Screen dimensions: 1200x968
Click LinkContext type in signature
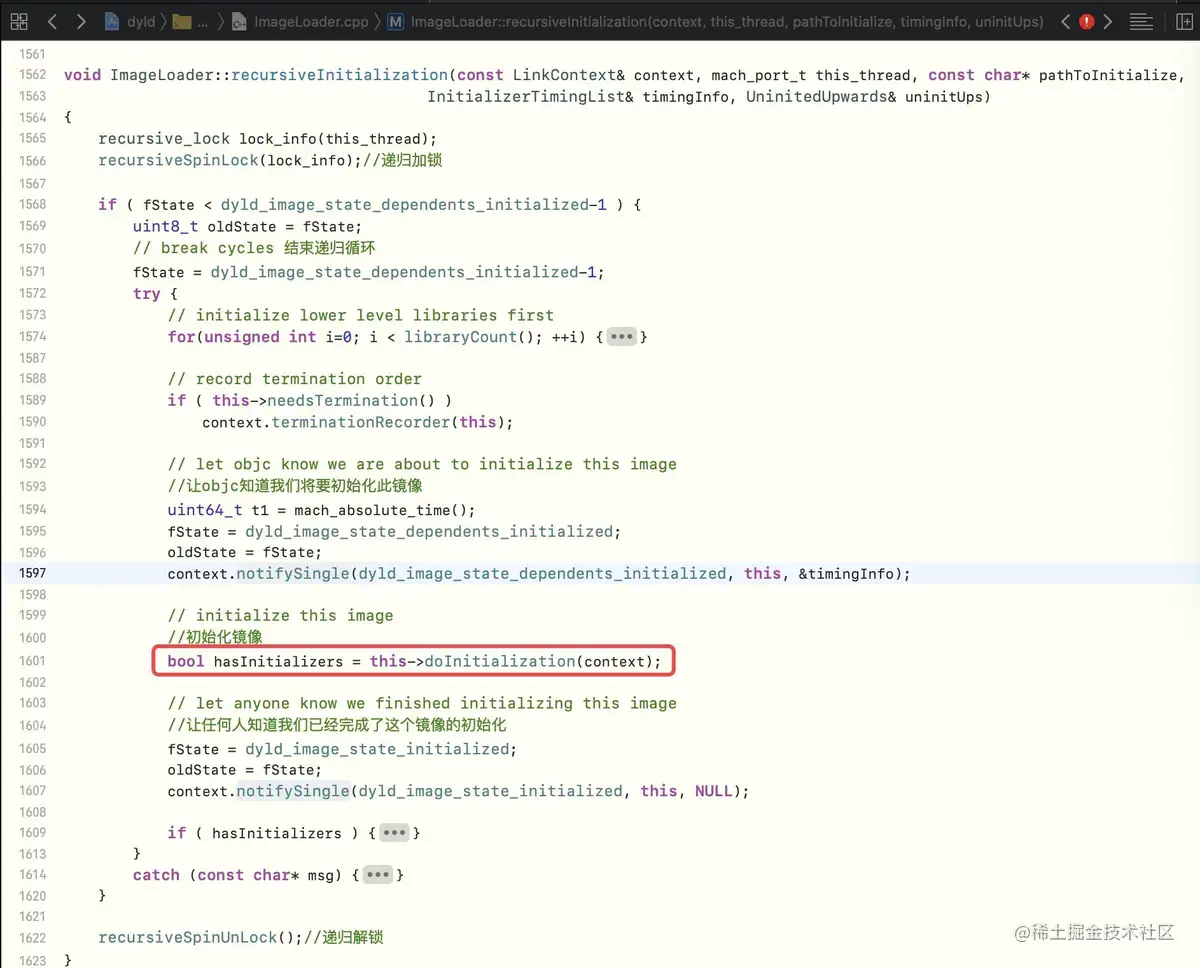point(564,75)
